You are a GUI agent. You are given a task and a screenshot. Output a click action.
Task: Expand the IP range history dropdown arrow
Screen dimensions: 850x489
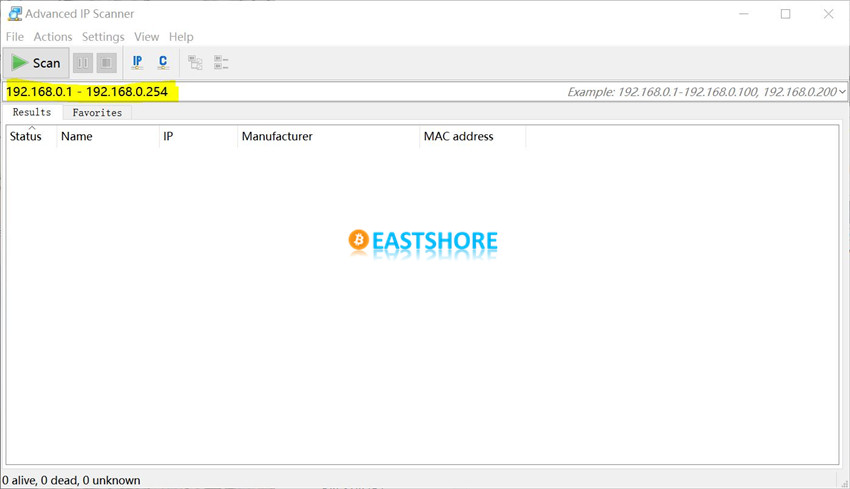(x=842, y=92)
